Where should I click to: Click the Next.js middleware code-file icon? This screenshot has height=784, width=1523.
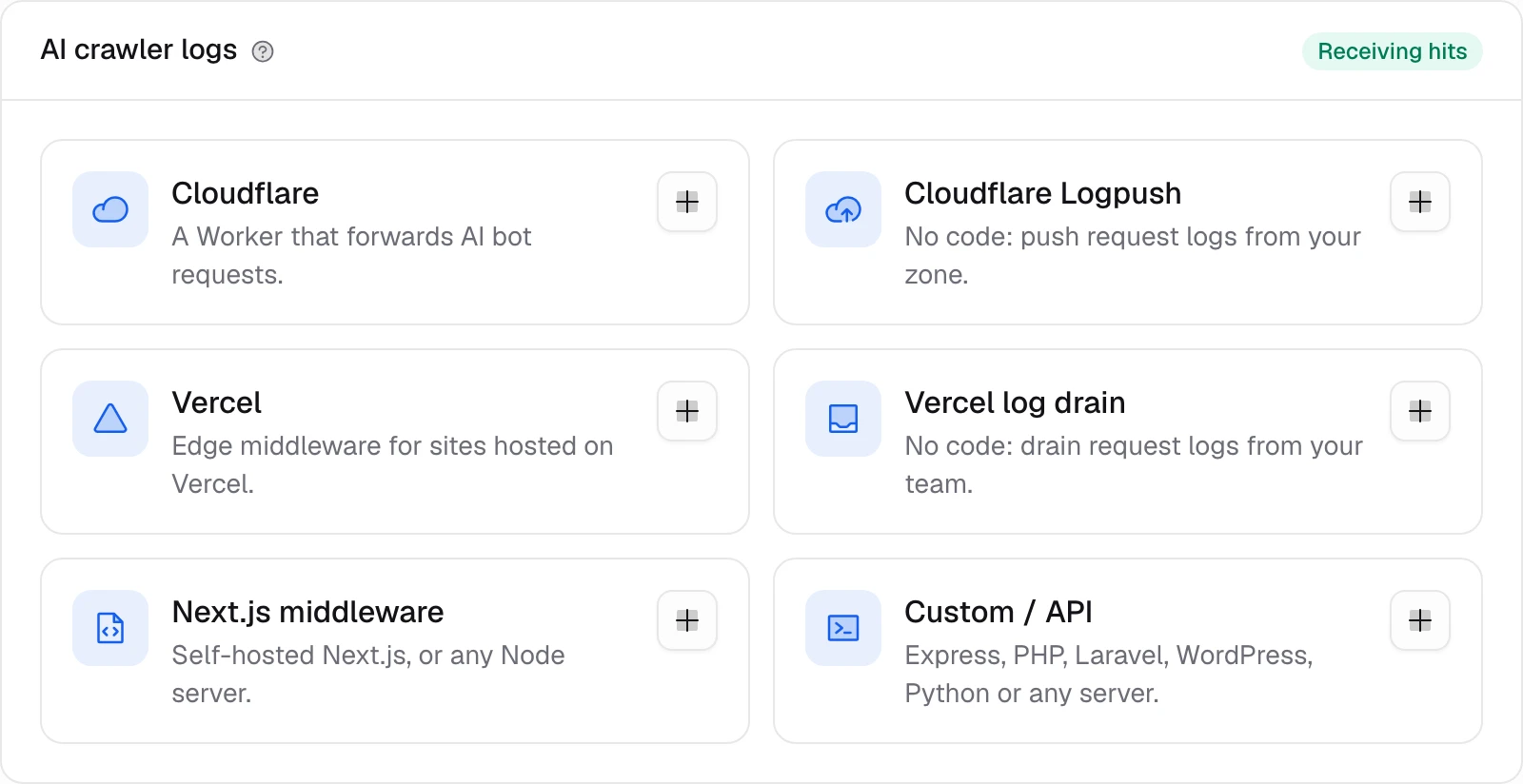point(110,628)
